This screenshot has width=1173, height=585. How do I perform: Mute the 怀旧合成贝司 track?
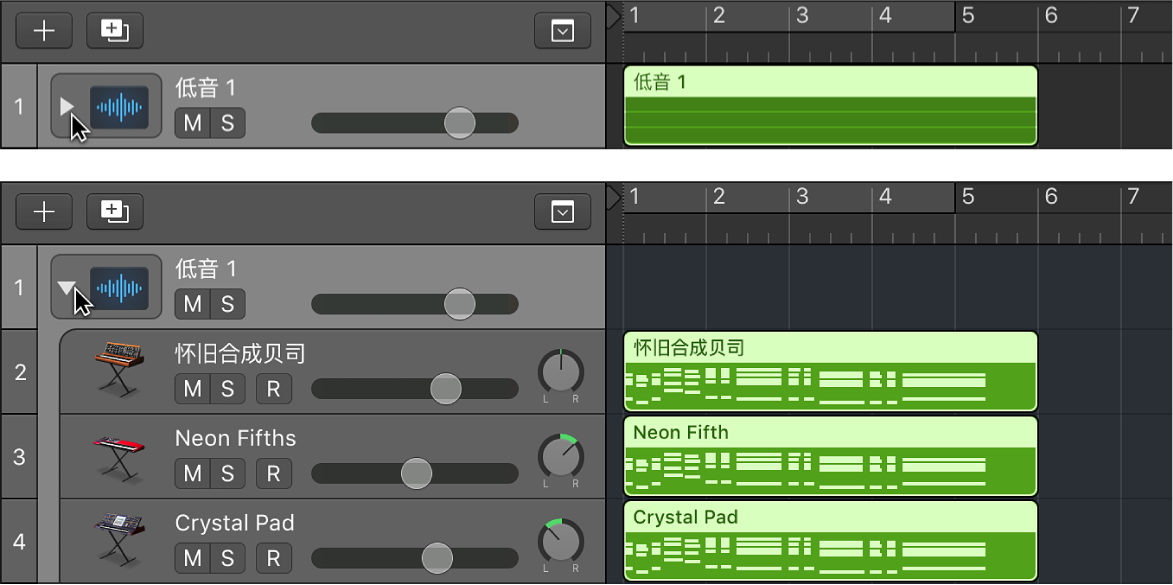coord(191,389)
